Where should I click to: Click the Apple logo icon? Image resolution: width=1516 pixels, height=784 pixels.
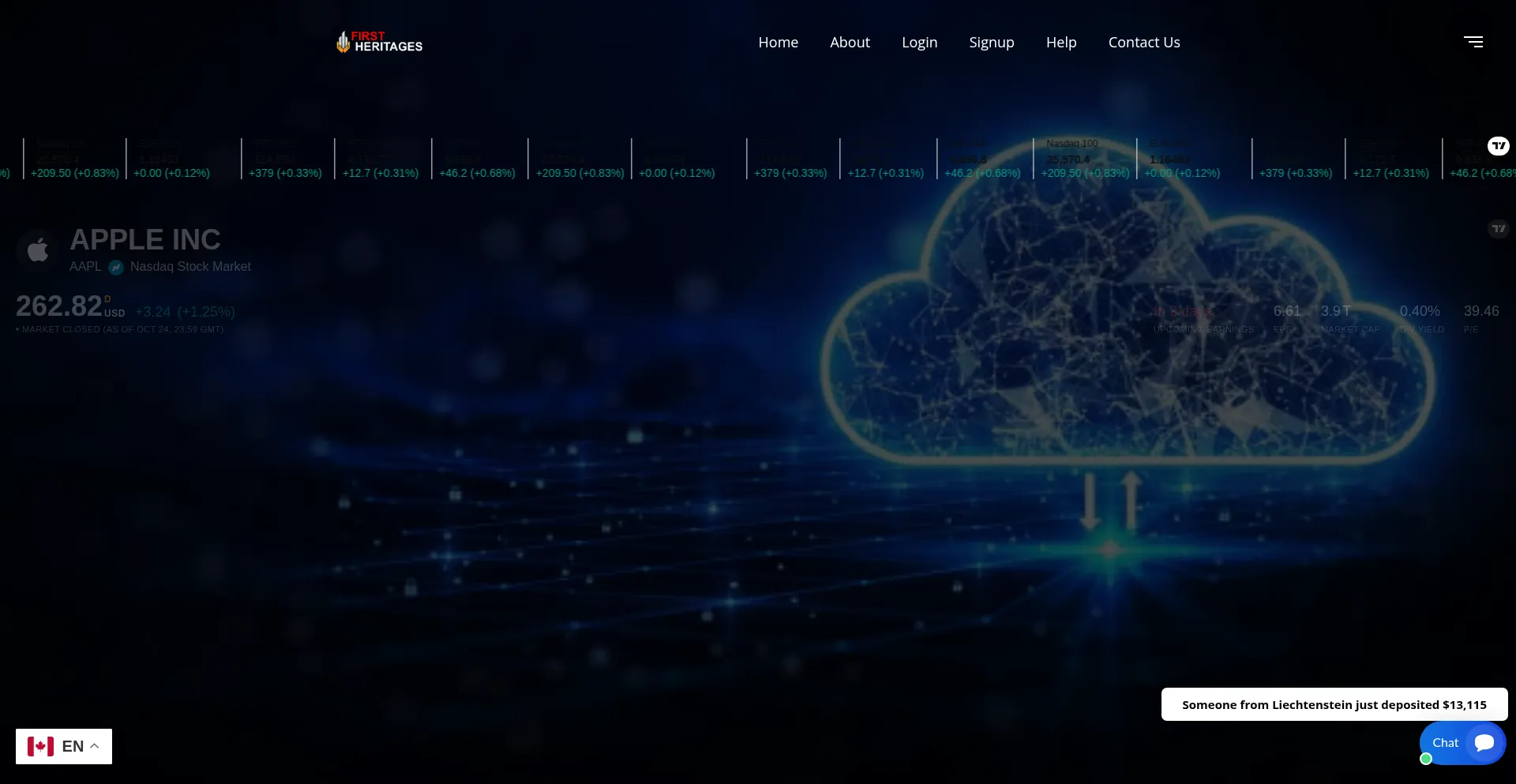coord(37,251)
